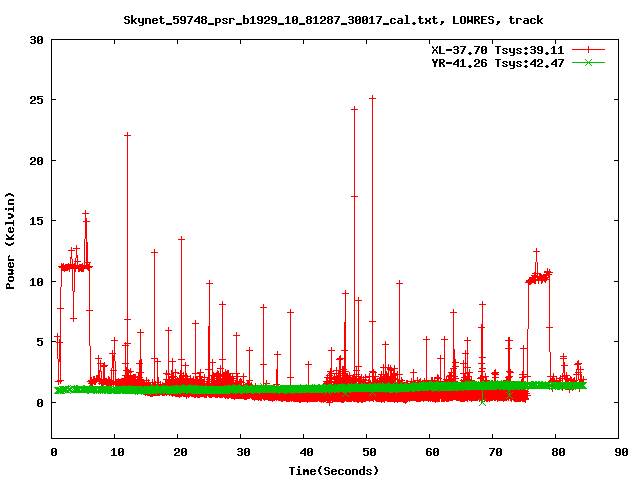Click x-axis tick label 60
Viewport: 640px width, 480px height.
[x=432, y=452]
